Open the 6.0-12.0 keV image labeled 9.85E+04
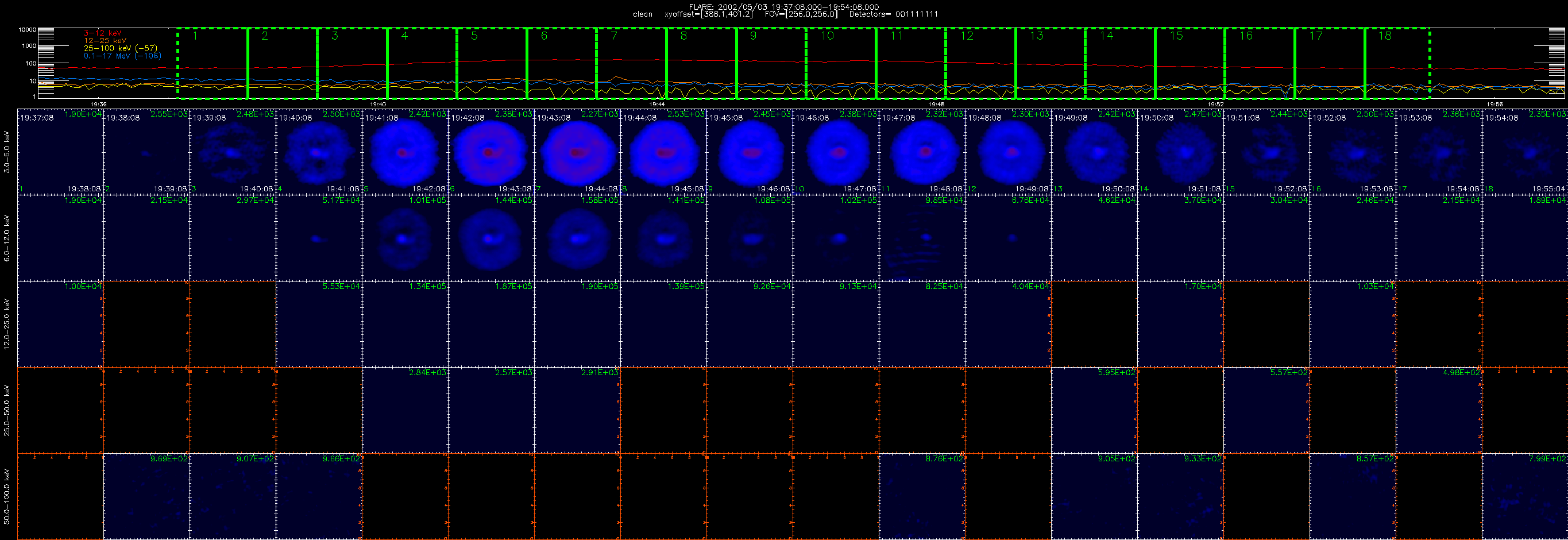 tap(922, 238)
